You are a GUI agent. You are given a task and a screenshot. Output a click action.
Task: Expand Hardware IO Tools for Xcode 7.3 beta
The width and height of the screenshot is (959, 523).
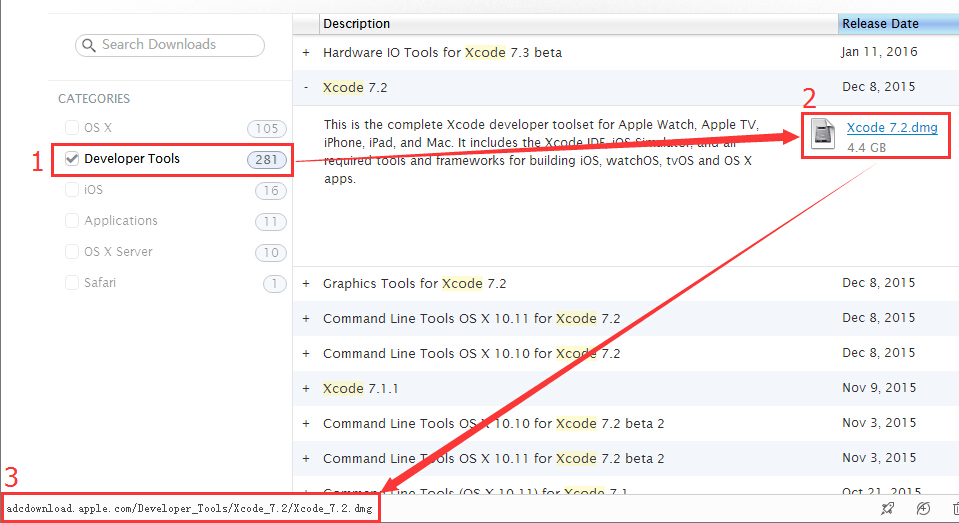pos(306,53)
